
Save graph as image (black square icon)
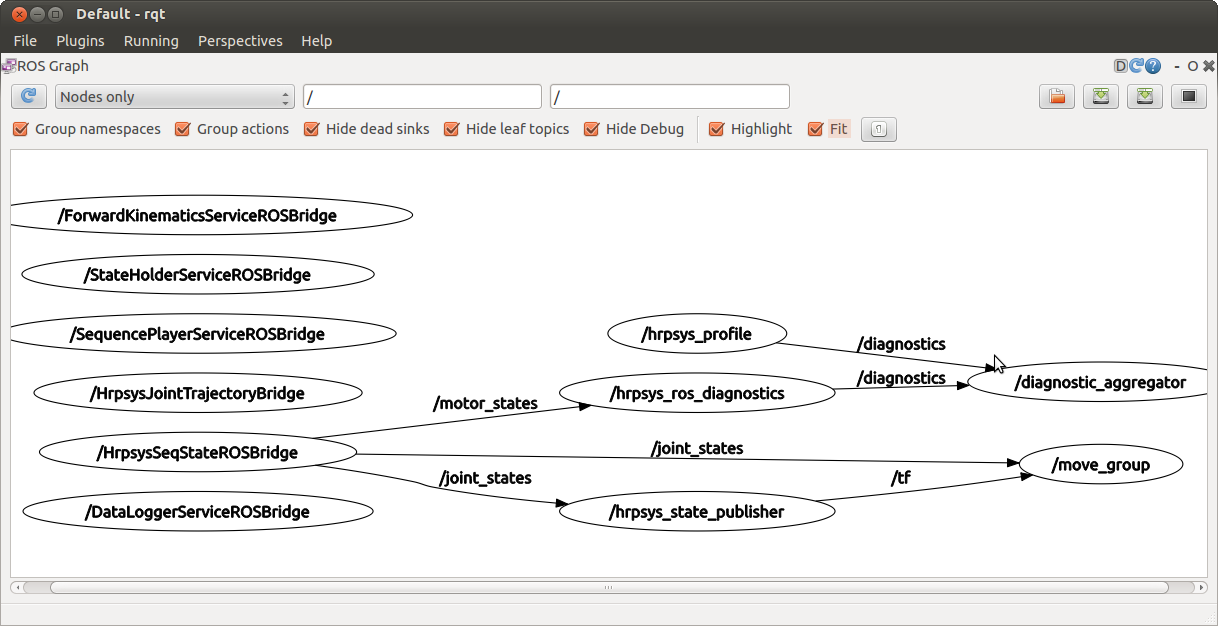(1189, 97)
